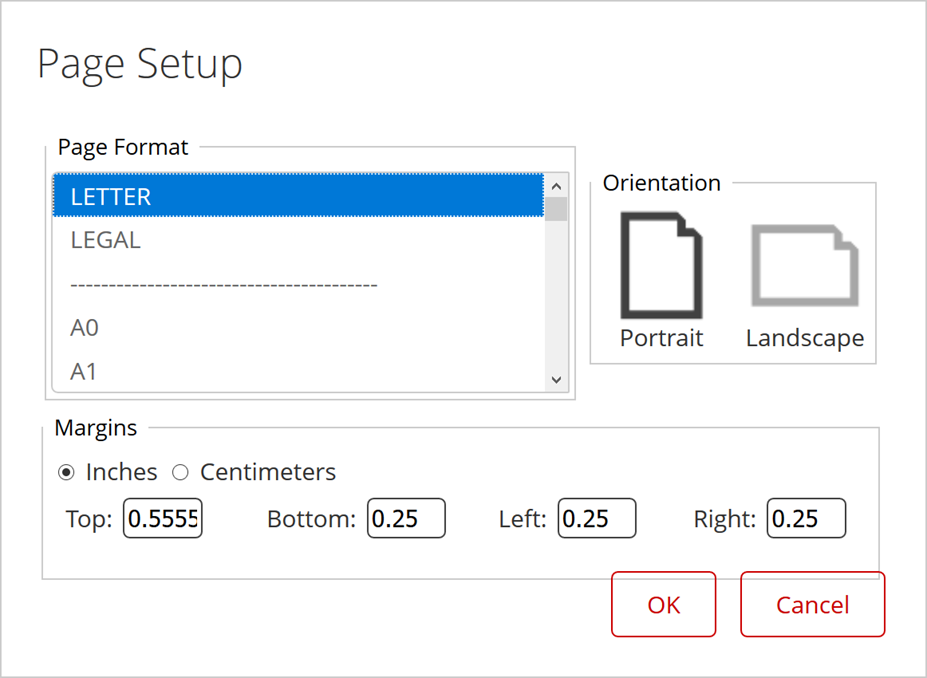The height and width of the screenshot is (678, 927).
Task: Select the Portrait orientation icon
Action: pos(661,265)
